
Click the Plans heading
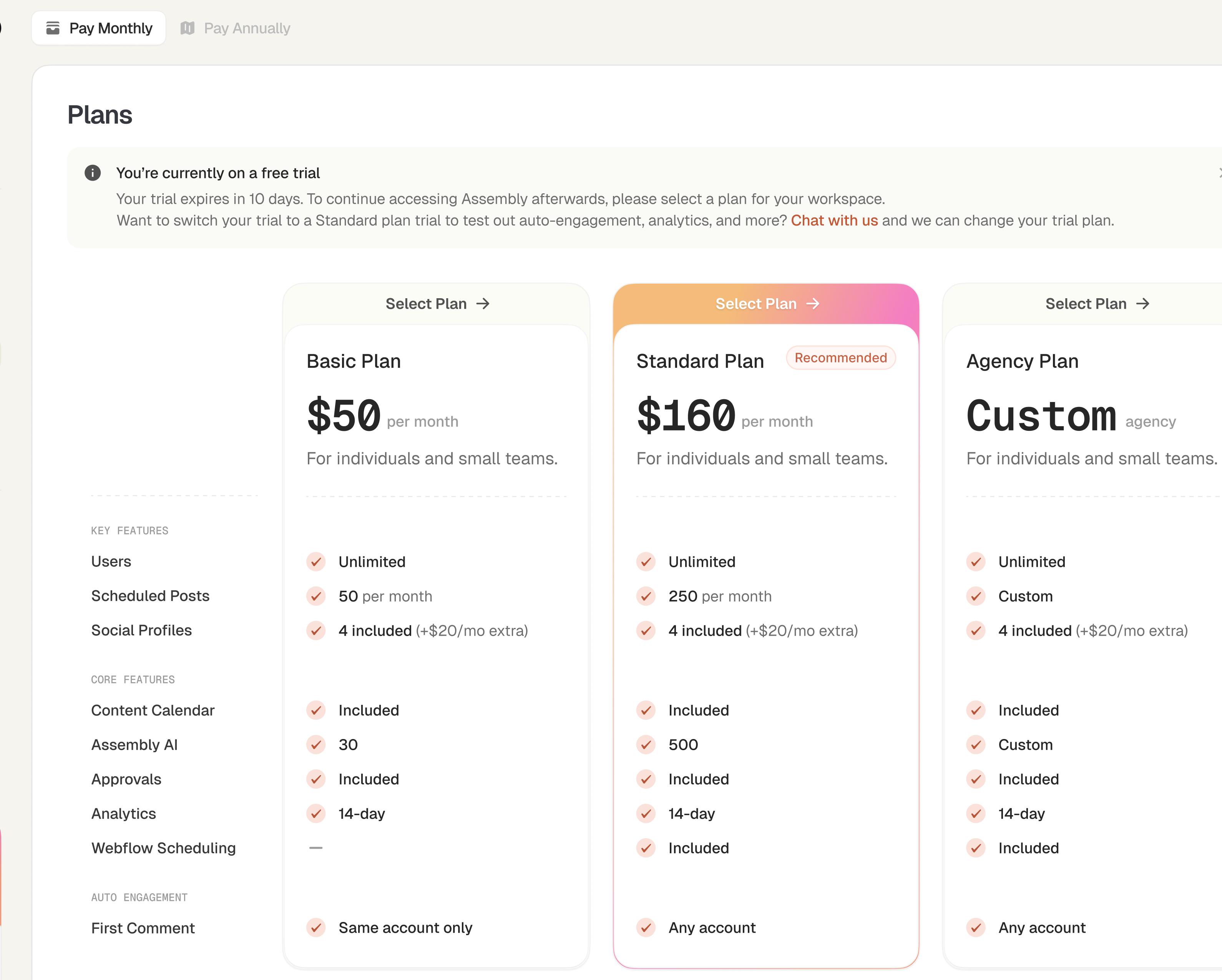[100, 115]
